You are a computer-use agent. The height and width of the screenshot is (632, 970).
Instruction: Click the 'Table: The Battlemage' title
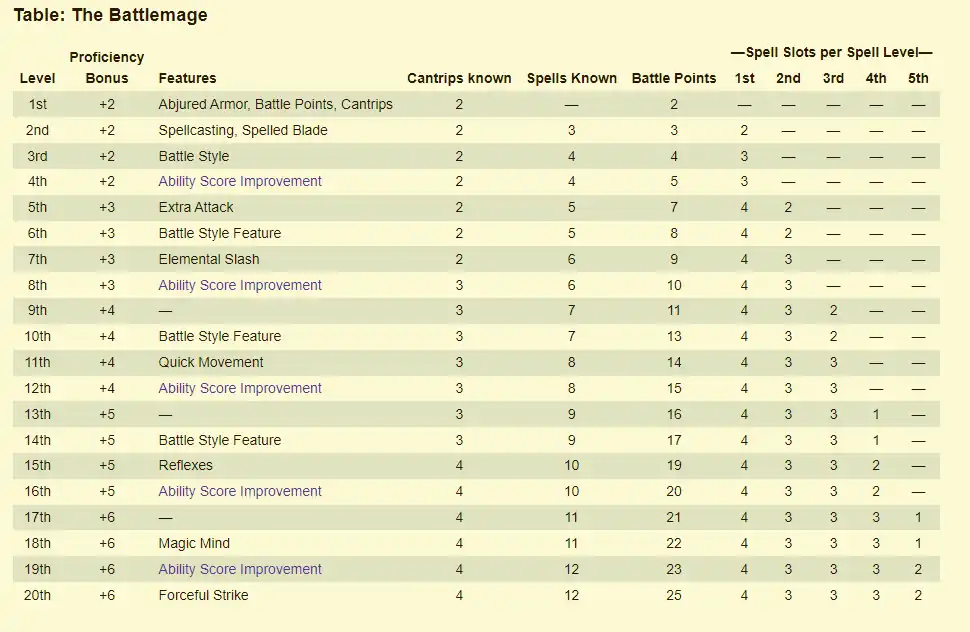(110, 15)
